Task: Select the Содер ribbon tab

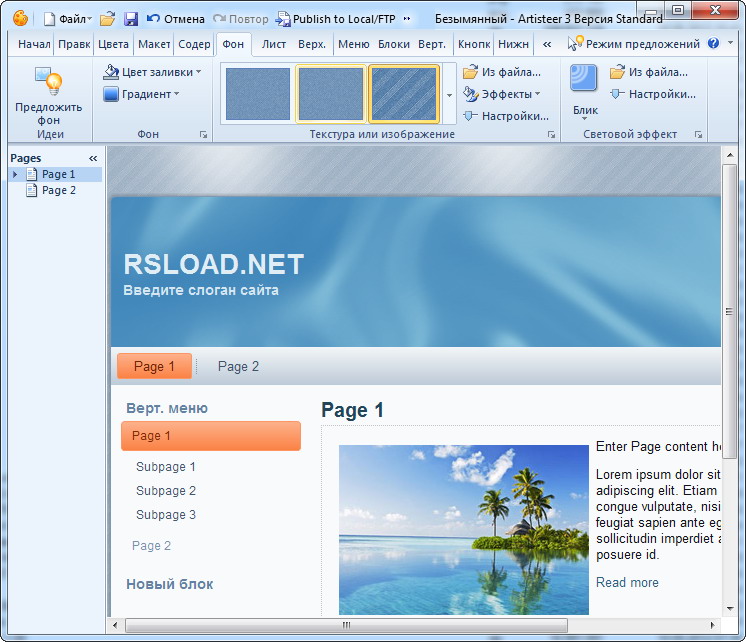Action: point(194,44)
